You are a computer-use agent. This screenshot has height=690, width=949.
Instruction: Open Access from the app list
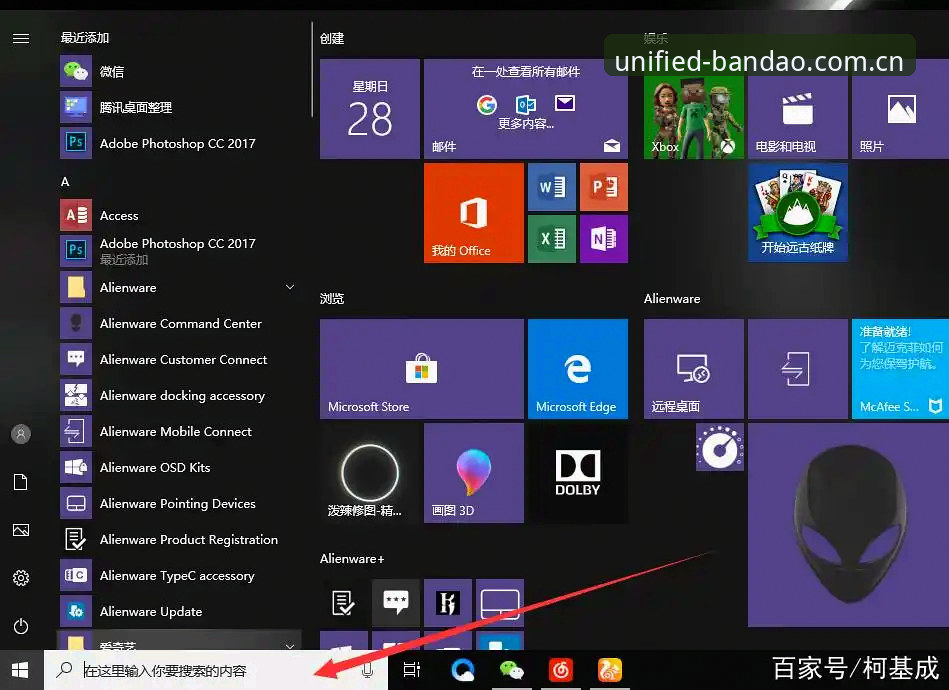click(x=180, y=215)
